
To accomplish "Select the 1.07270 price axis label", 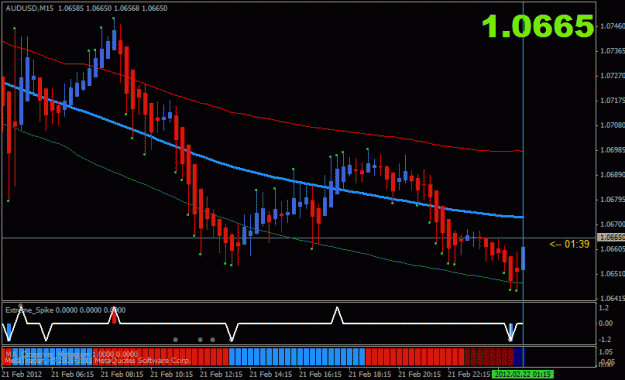I will click(612, 76).
